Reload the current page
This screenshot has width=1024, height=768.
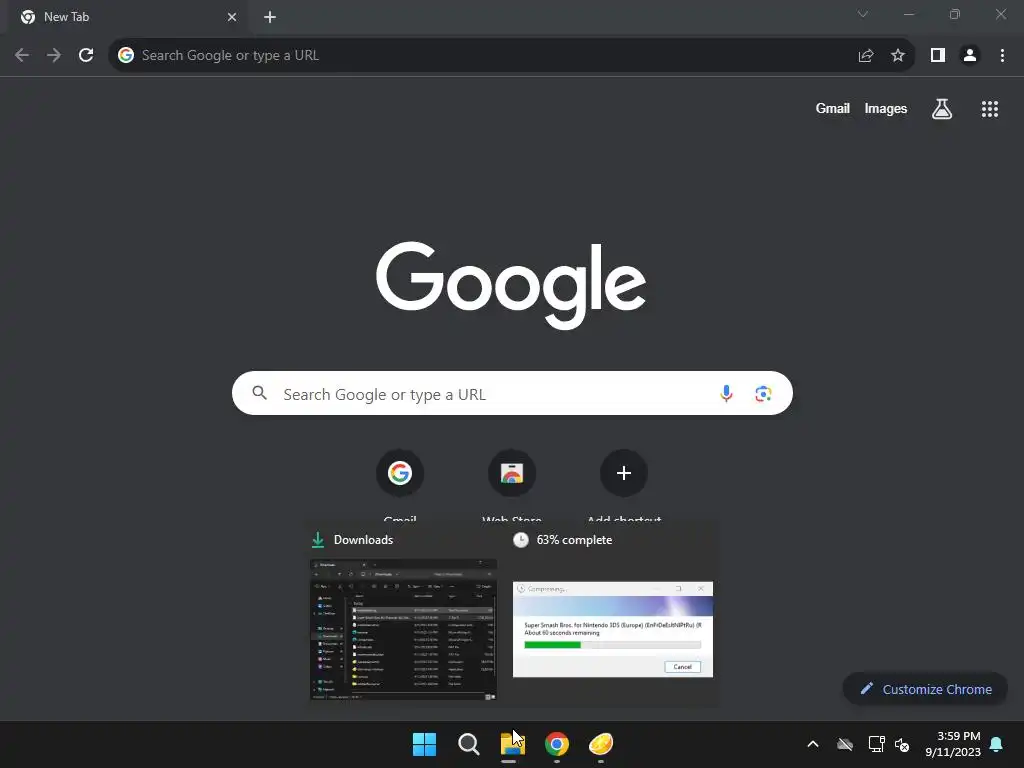point(86,56)
